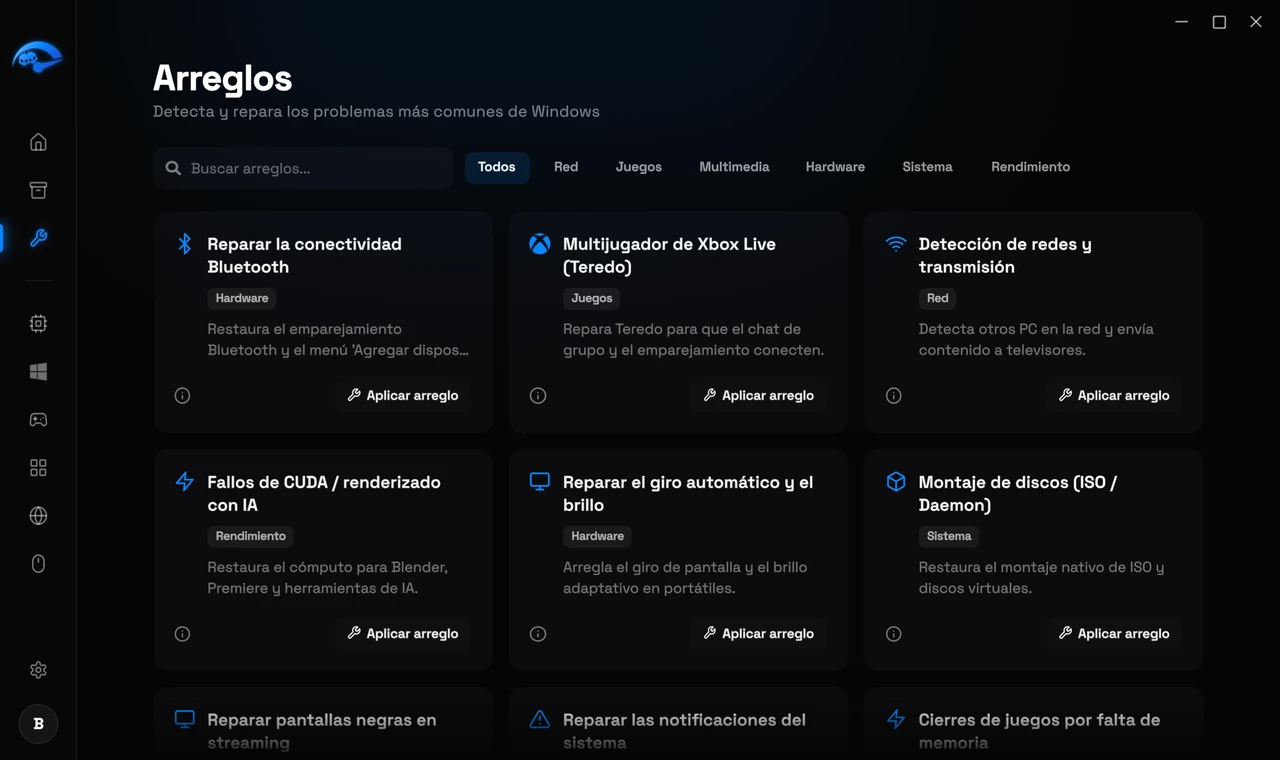
Task: Apply the CUDA renderizado fix
Action: click(403, 634)
